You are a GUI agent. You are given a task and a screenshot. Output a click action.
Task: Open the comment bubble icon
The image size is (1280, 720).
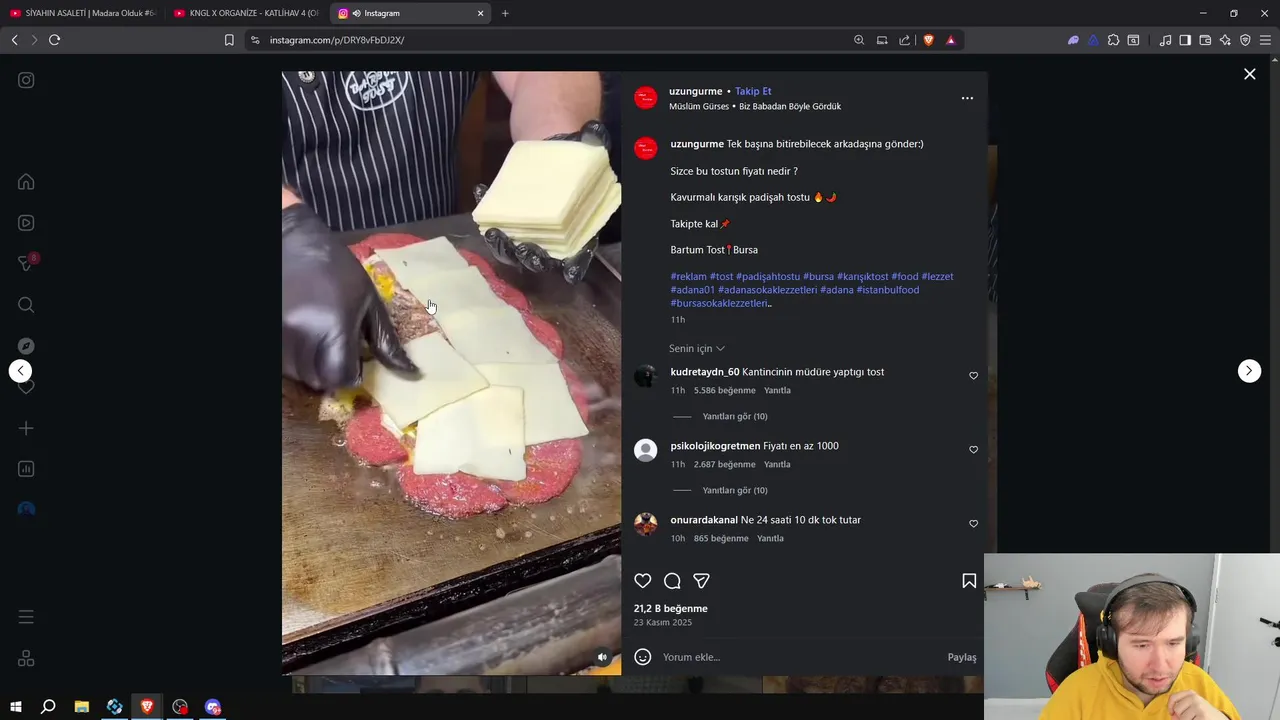672,581
